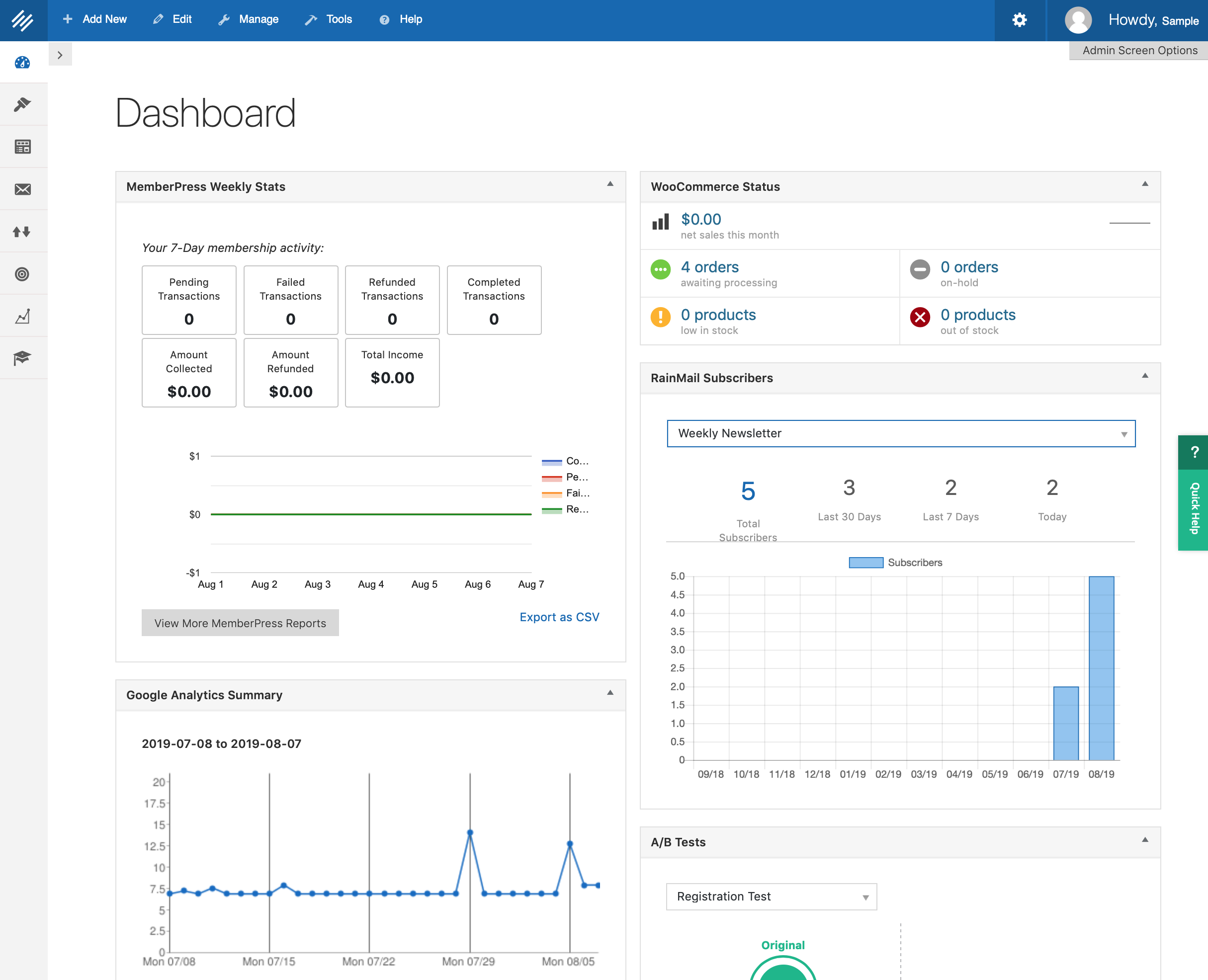
Task: Open the Add New menu
Action: [95, 20]
